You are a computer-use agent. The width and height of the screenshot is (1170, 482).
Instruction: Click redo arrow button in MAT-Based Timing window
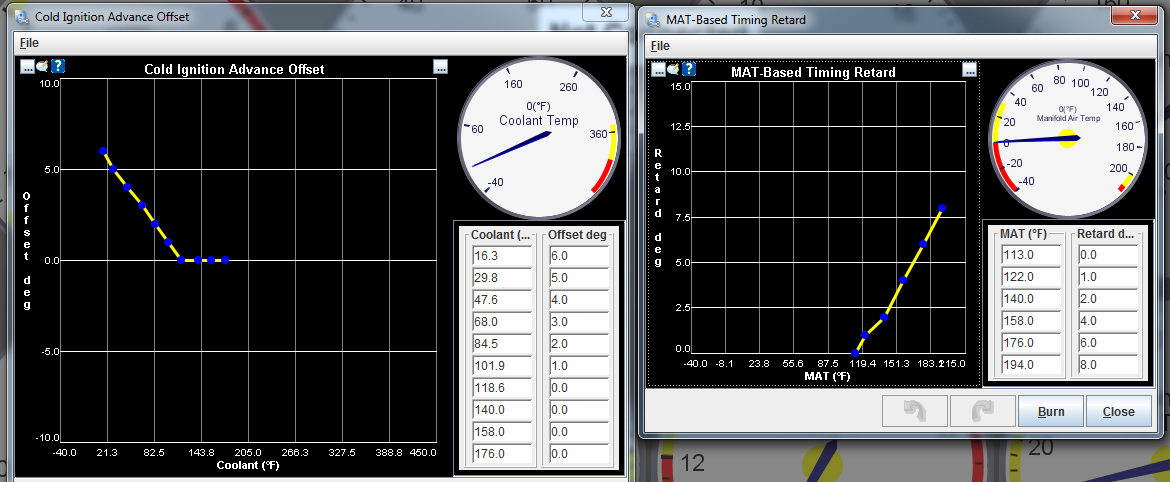(x=981, y=411)
